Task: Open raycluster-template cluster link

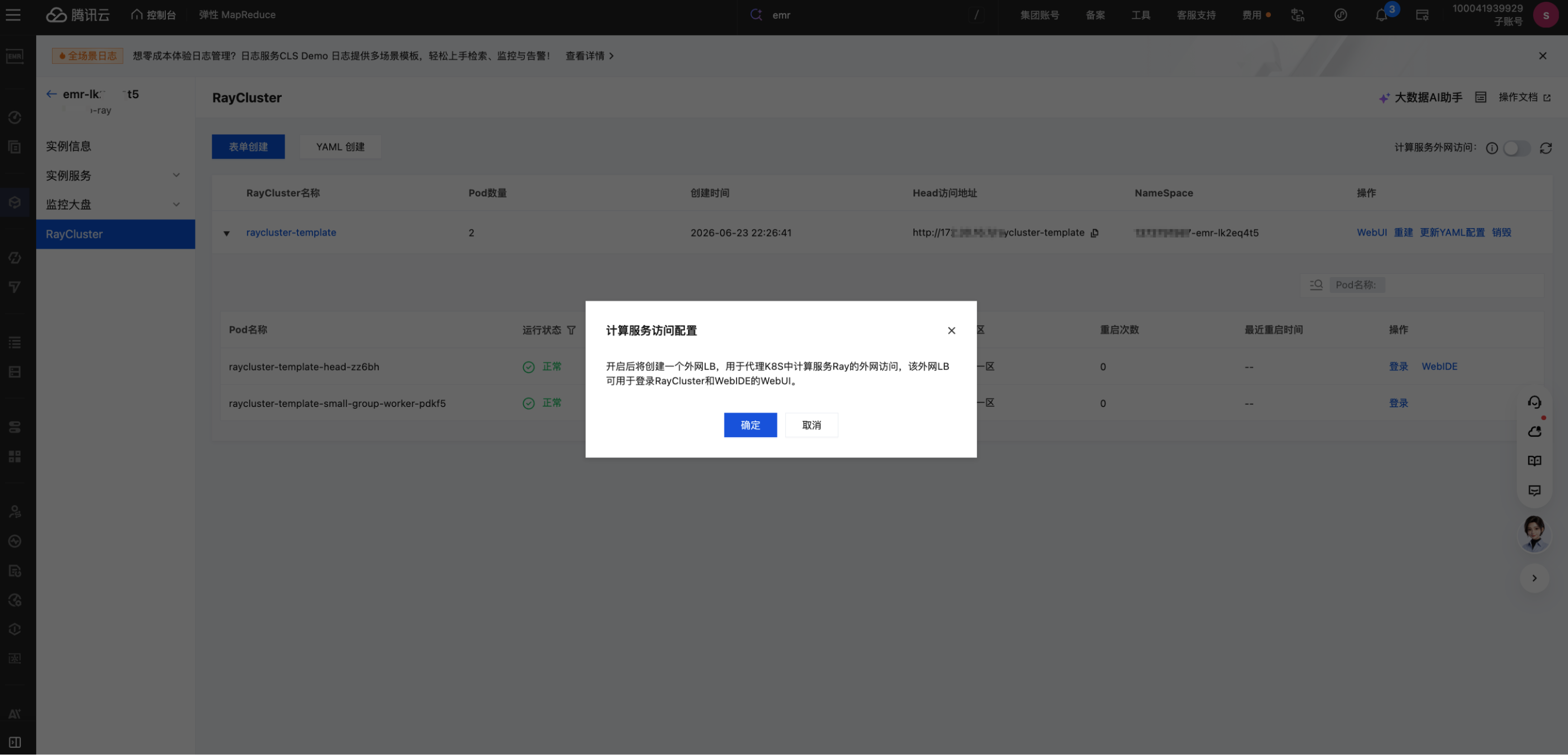Action: pos(291,232)
